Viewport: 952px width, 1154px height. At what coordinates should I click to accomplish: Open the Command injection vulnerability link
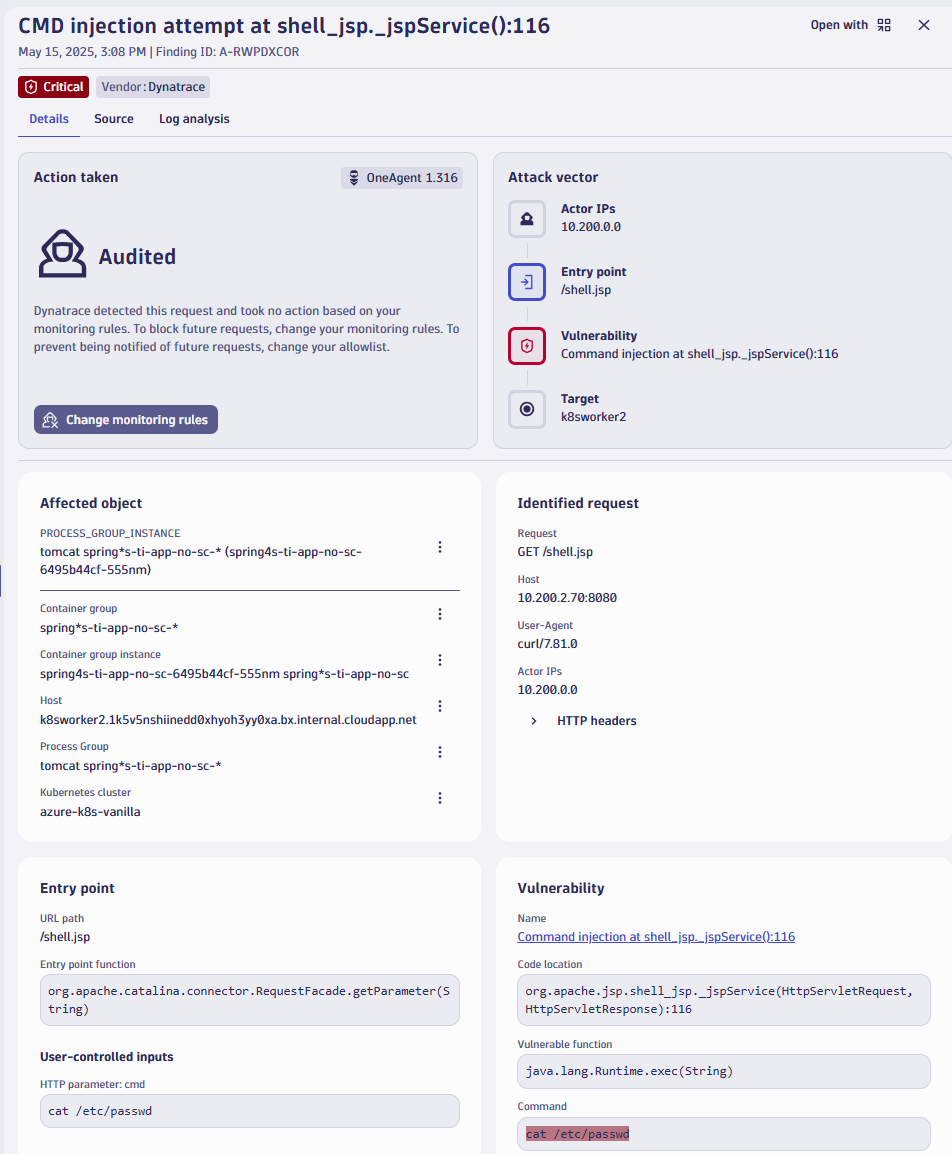(x=656, y=936)
